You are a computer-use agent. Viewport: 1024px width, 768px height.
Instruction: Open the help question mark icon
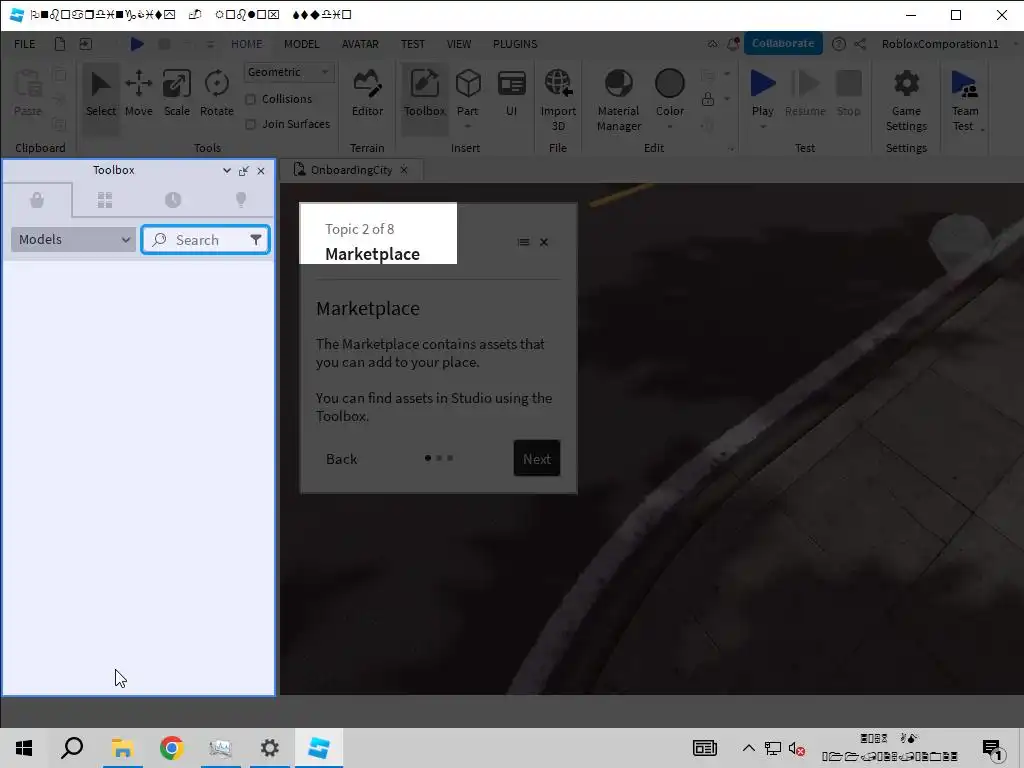pos(839,44)
